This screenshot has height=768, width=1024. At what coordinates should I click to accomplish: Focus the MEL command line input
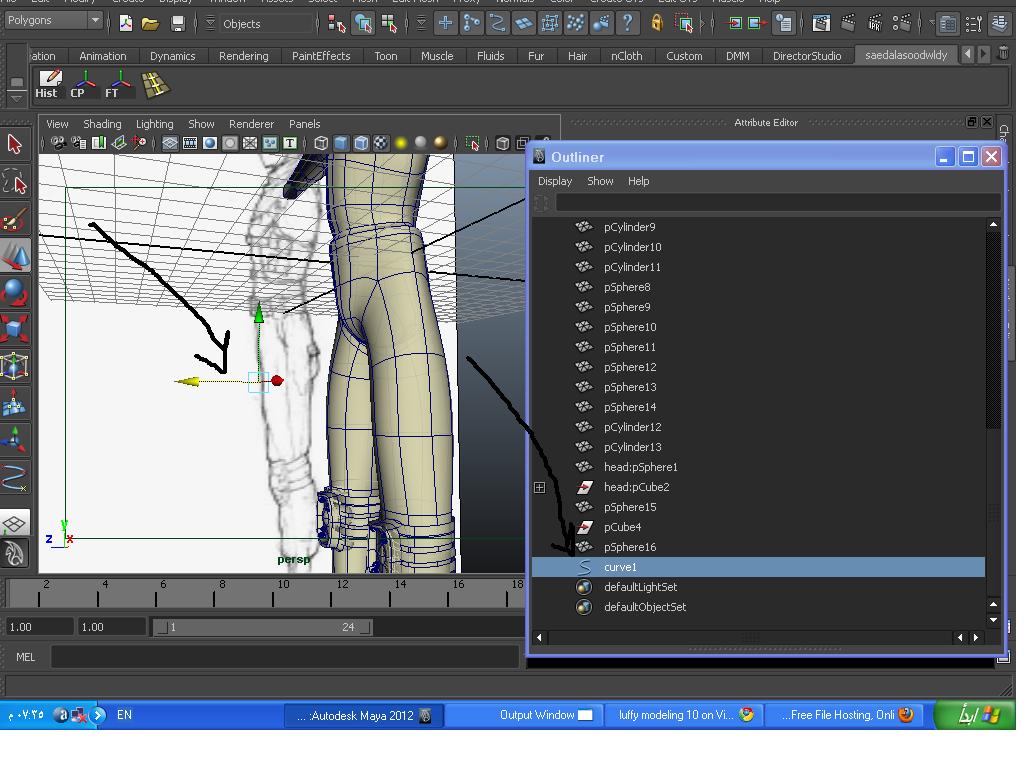(285, 658)
